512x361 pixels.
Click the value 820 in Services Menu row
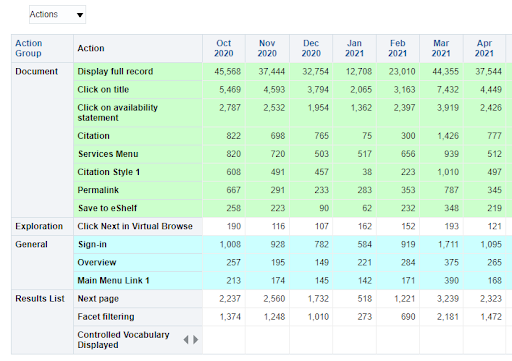coord(234,154)
